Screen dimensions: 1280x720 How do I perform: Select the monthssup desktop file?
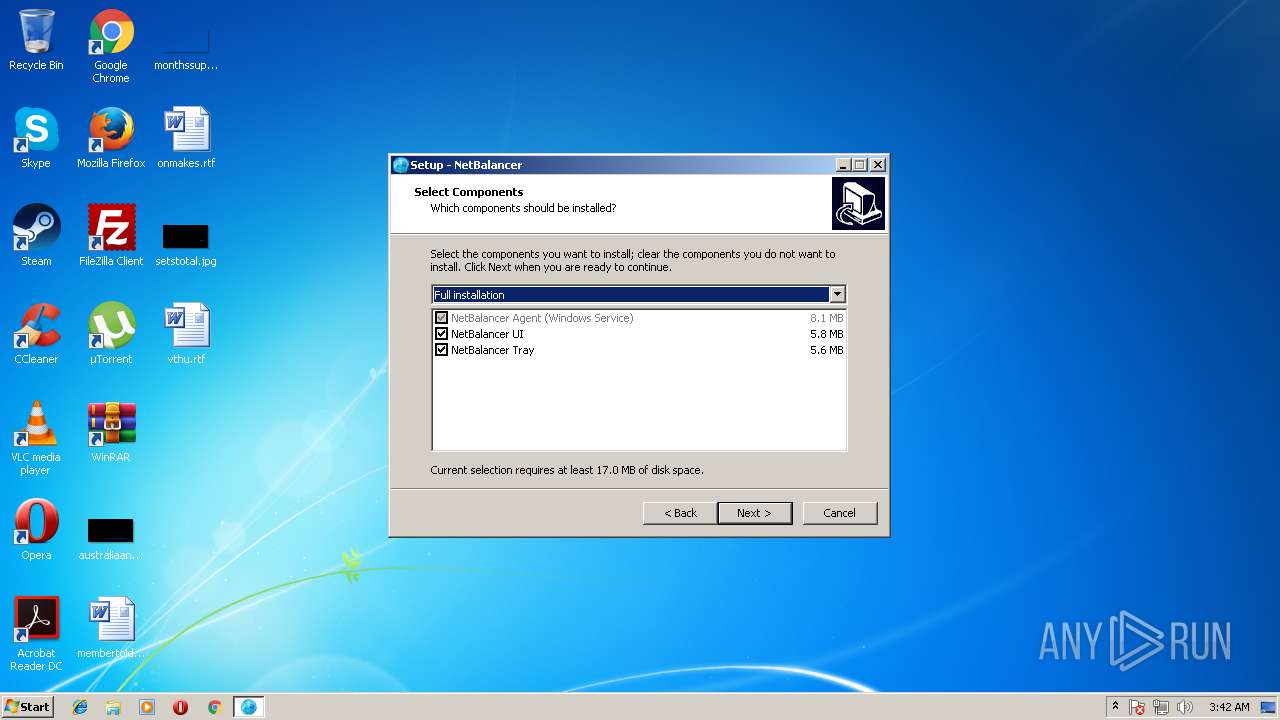186,46
